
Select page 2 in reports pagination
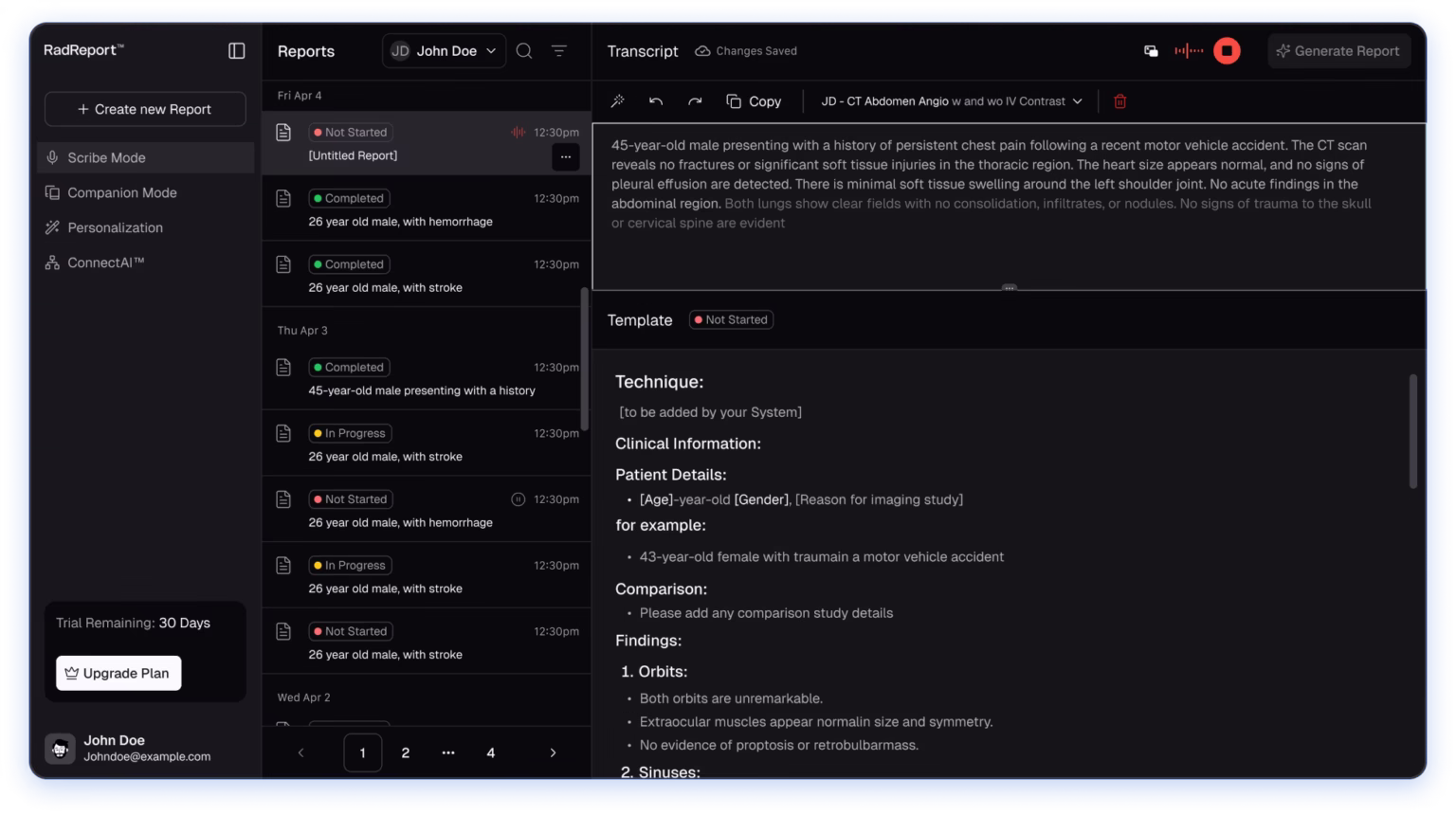(x=406, y=752)
